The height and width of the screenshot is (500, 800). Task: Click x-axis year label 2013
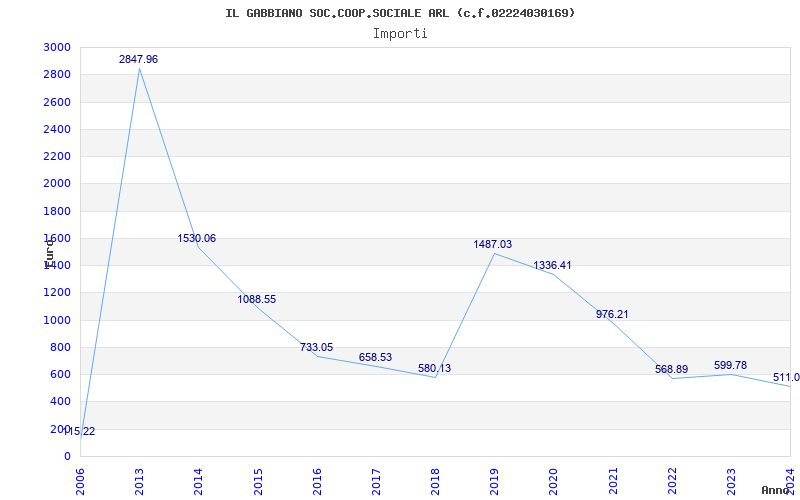click(x=139, y=482)
